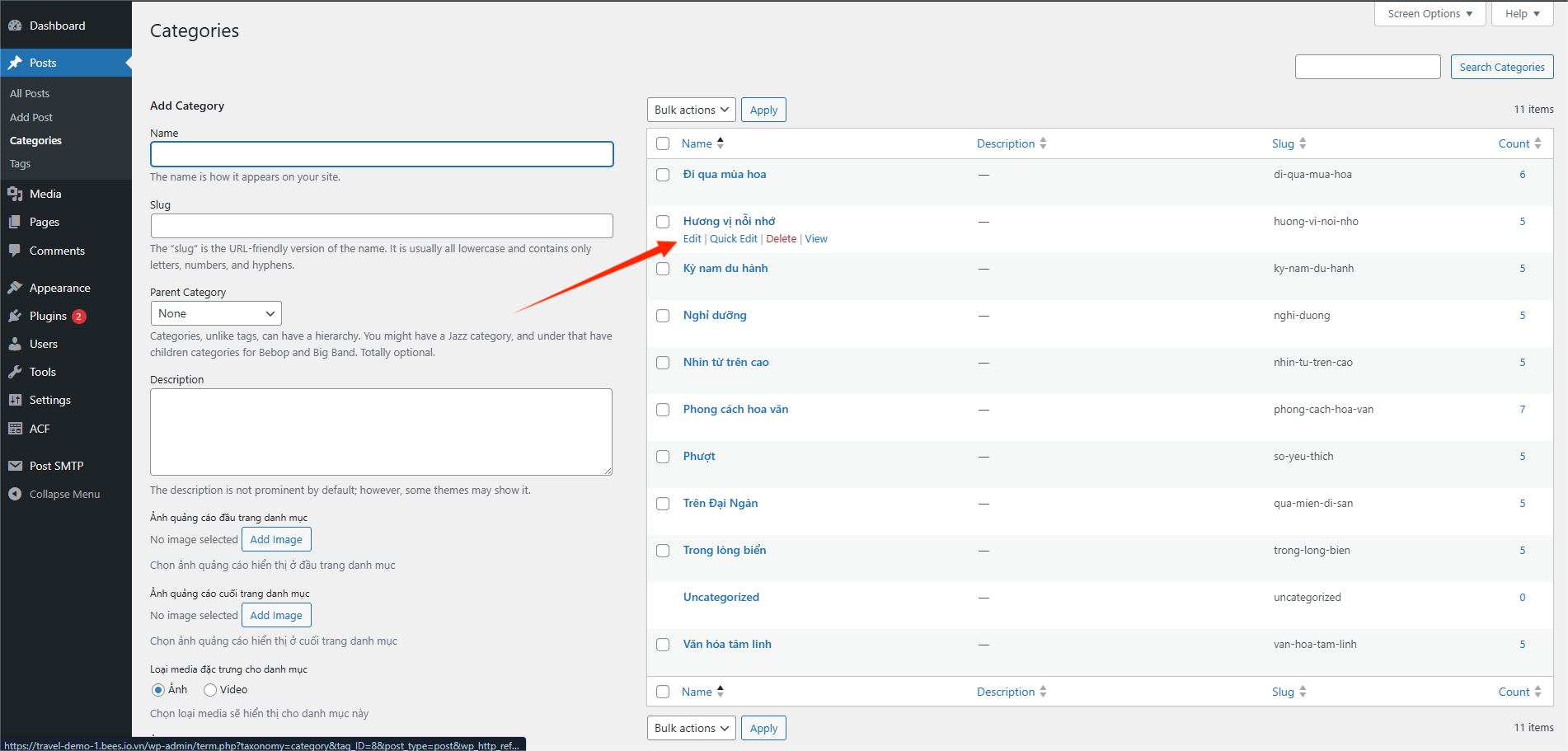Sort the table by Count column header

pos(1514,143)
